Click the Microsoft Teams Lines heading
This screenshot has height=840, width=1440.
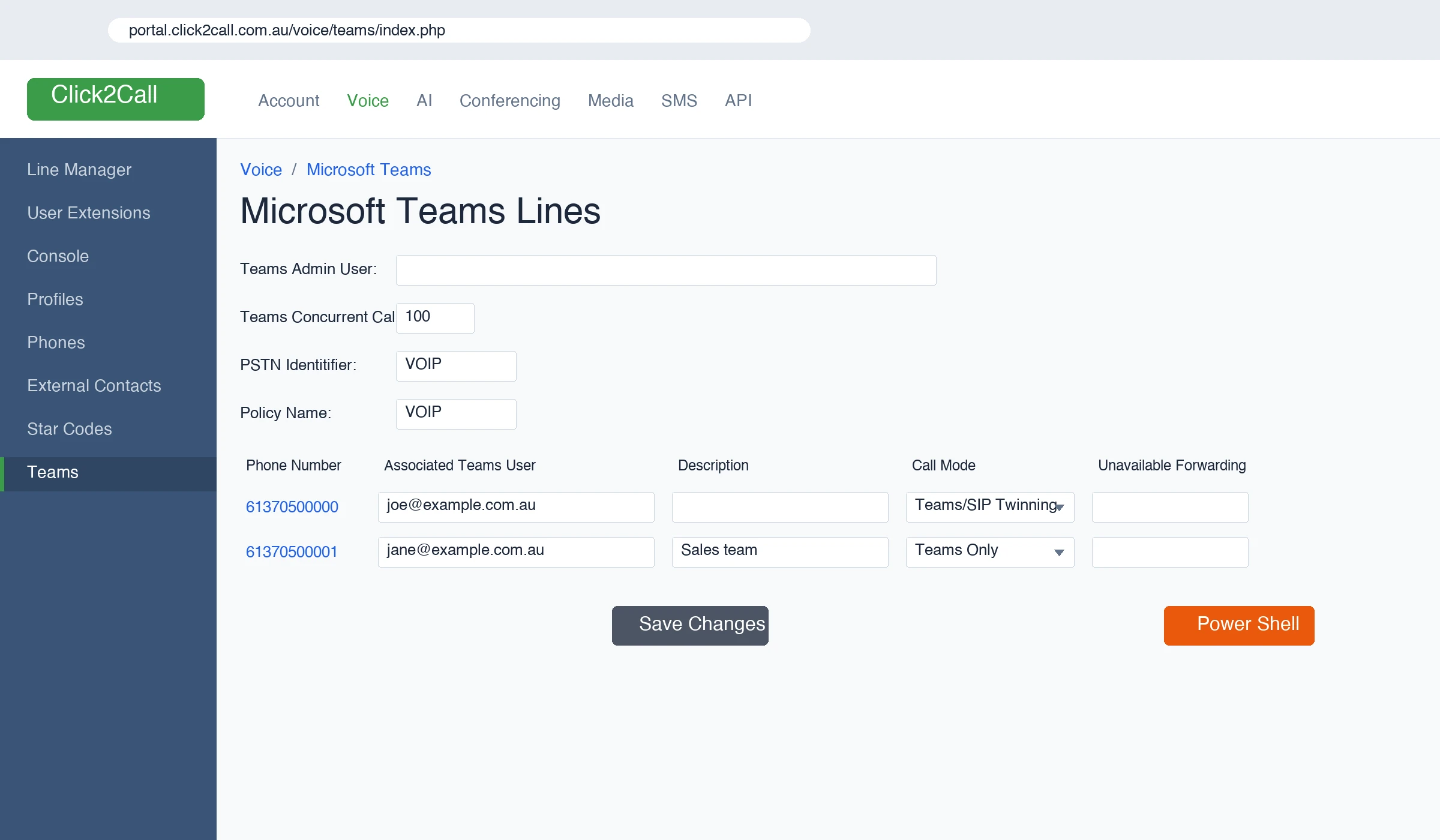(420, 211)
